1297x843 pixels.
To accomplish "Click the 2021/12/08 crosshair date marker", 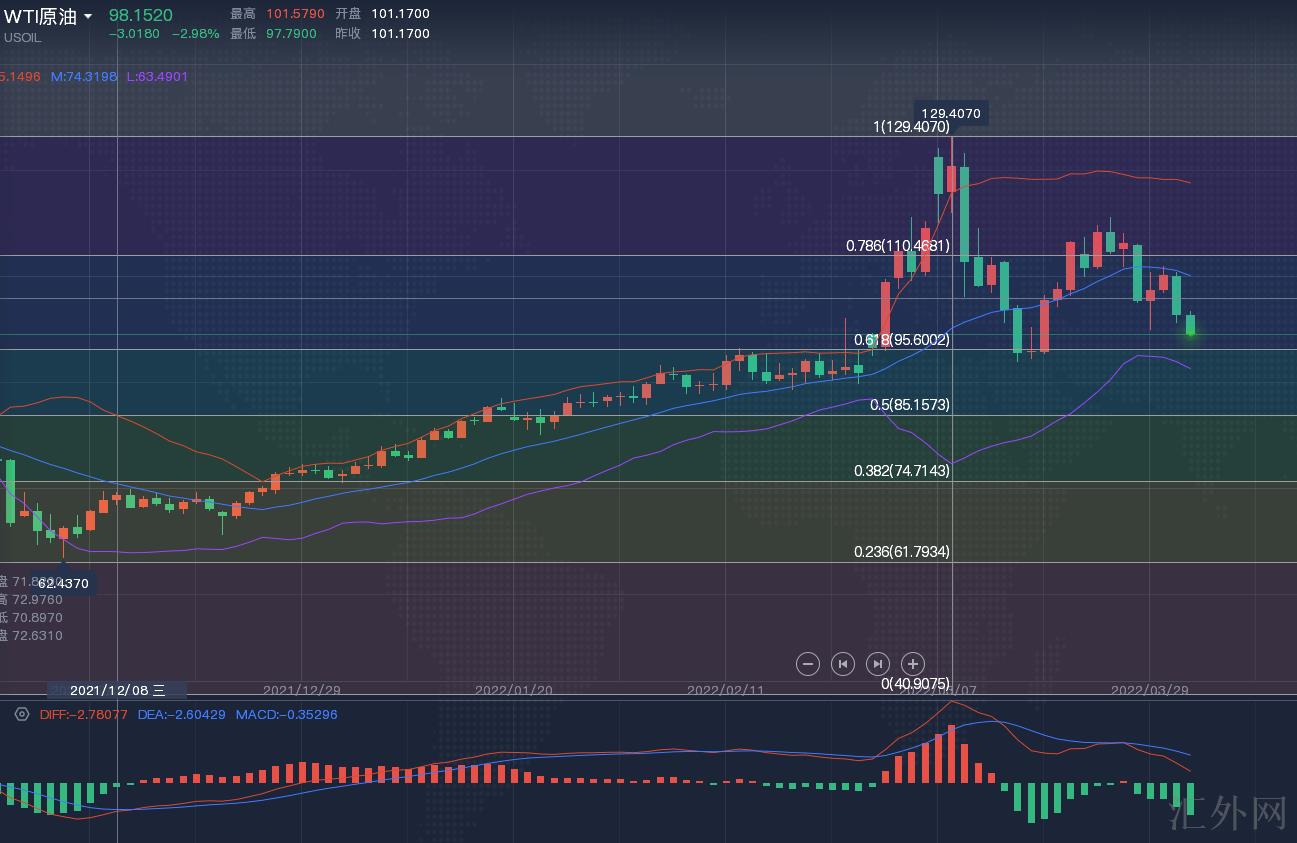I will pos(117,690).
